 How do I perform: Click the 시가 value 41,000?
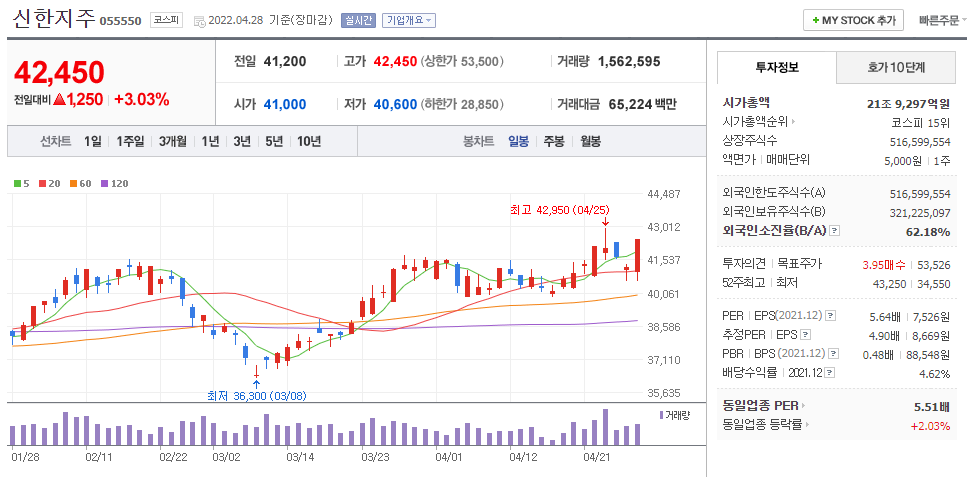(285, 104)
